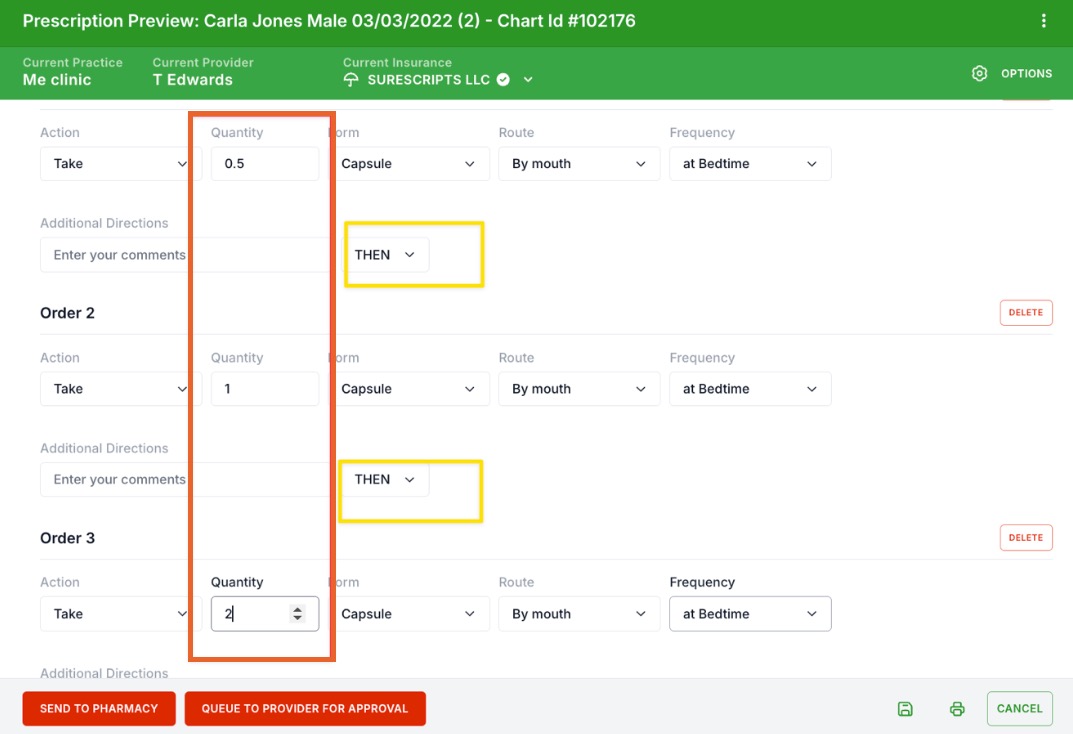Screen dimensions: 1073x734
Task: Click the Me clinic practice name
Action: point(57,79)
